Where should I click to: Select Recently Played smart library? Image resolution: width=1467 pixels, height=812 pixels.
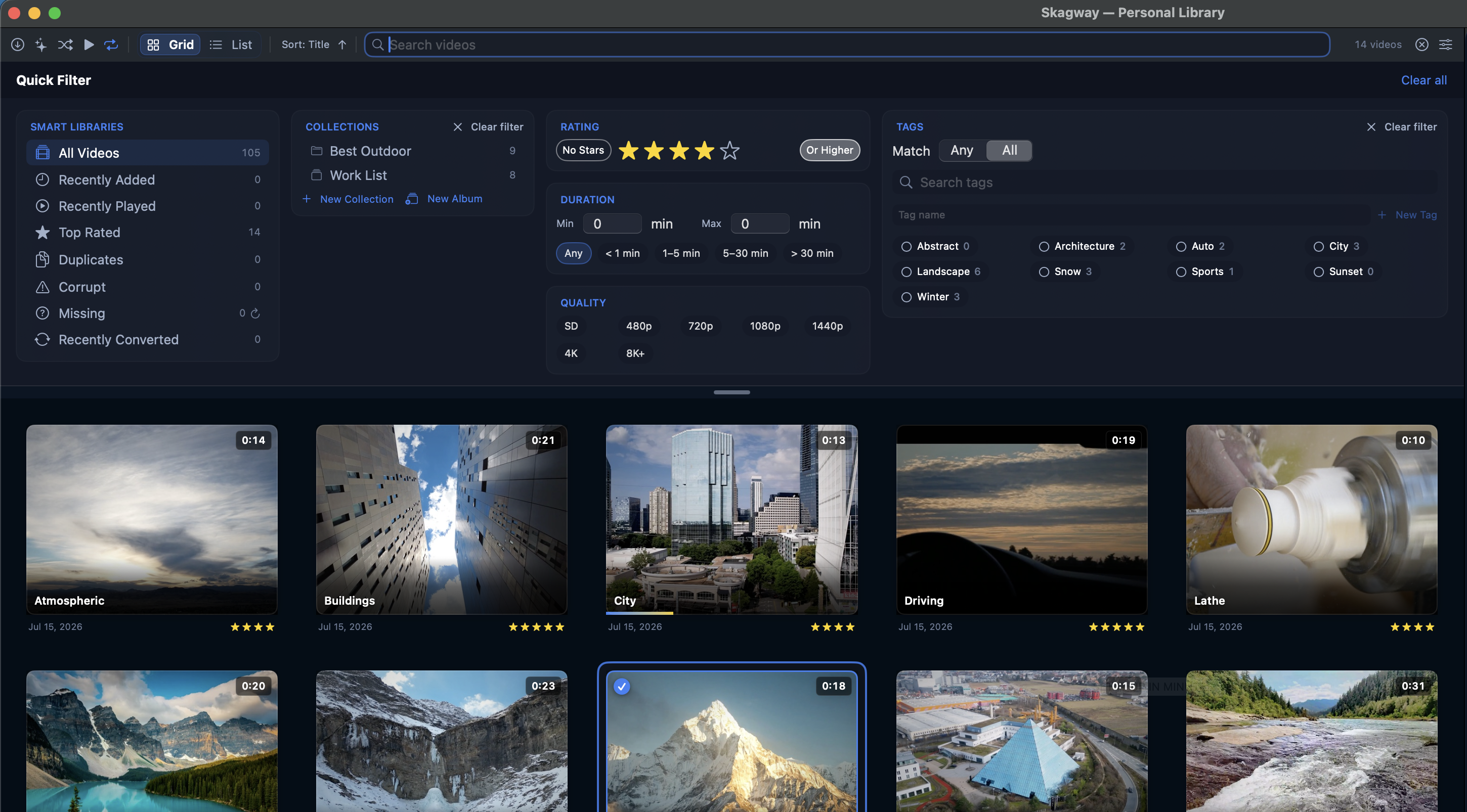tap(148, 205)
